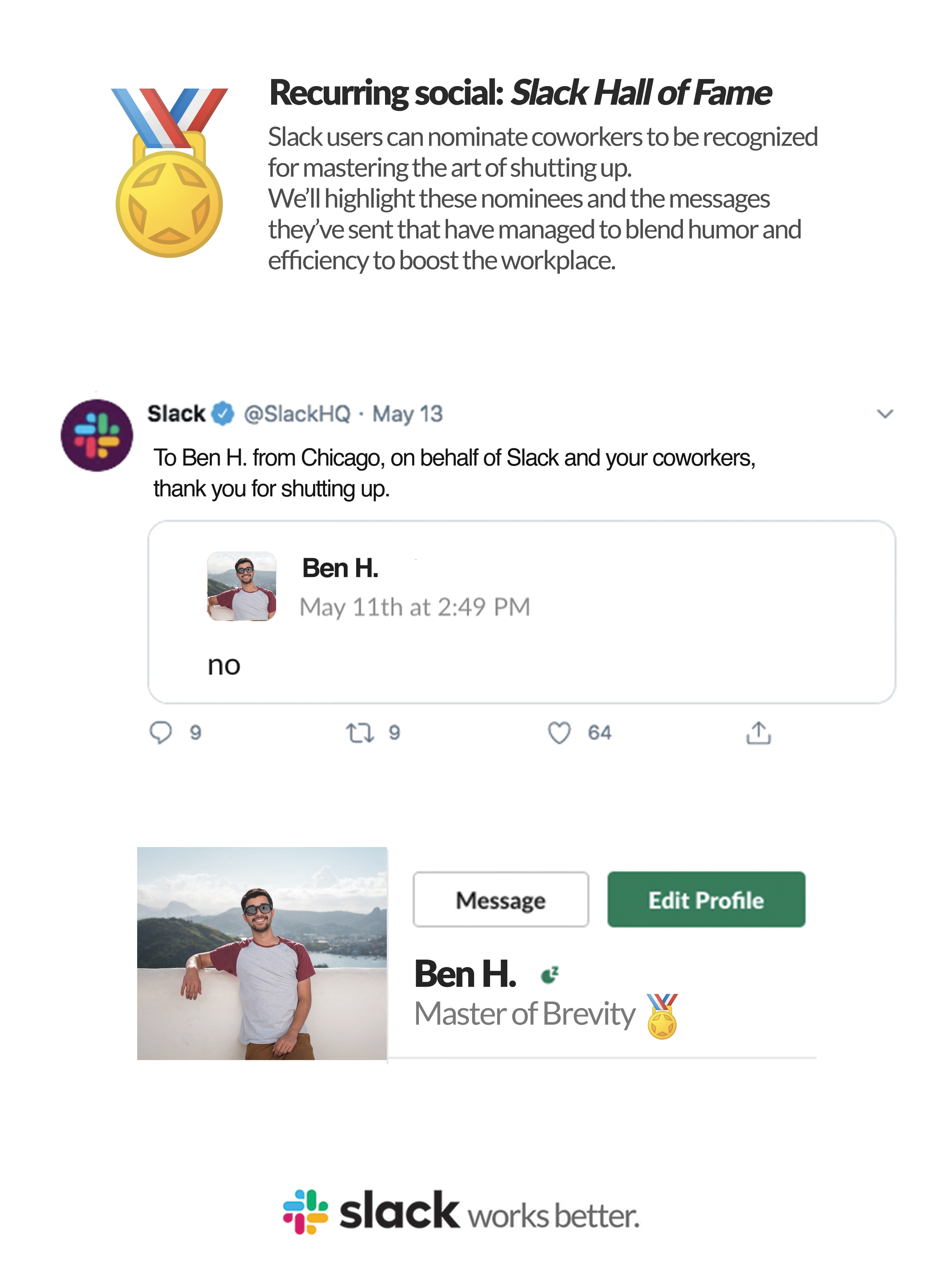Open the @SlackHQ handle link
This screenshot has height=1270, width=952.
(297, 413)
